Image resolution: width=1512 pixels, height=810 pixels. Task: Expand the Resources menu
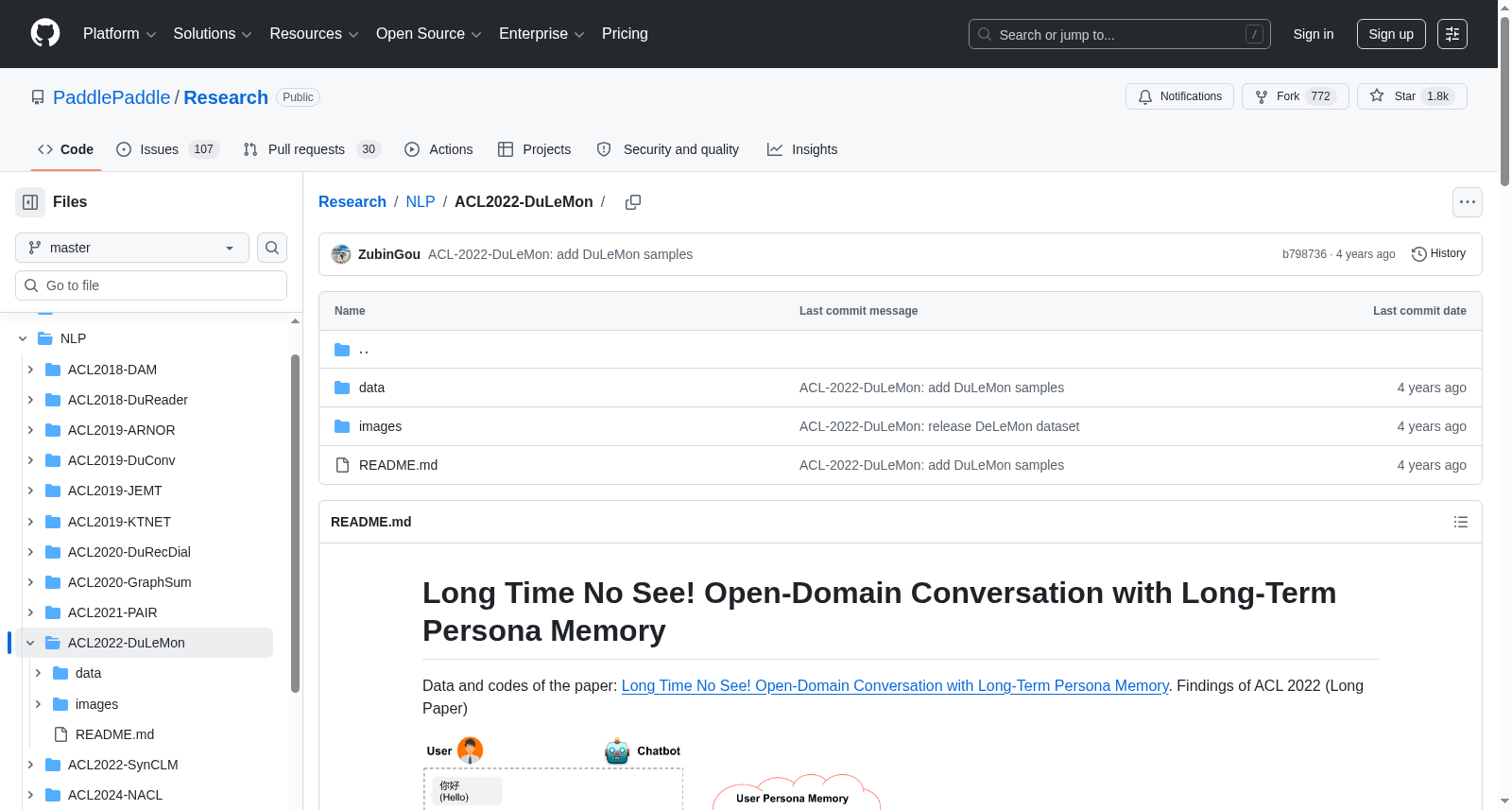pos(314,34)
